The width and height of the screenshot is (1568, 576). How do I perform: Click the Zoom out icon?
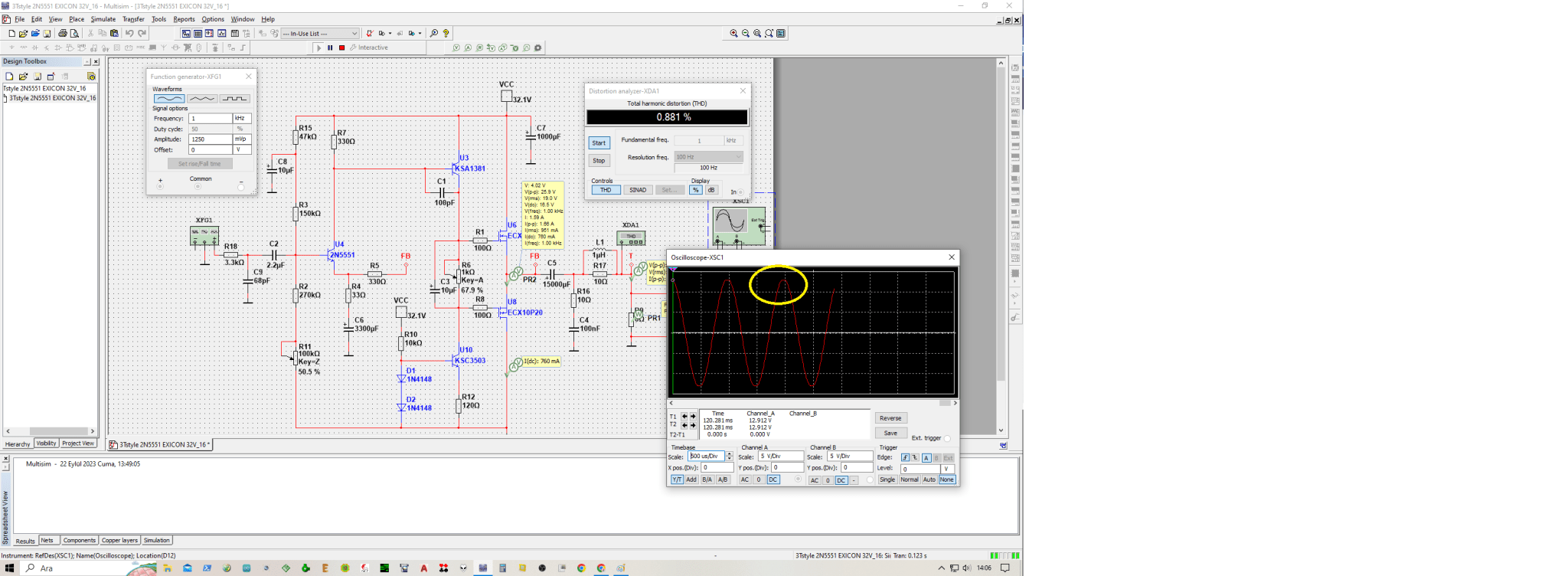click(745, 34)
